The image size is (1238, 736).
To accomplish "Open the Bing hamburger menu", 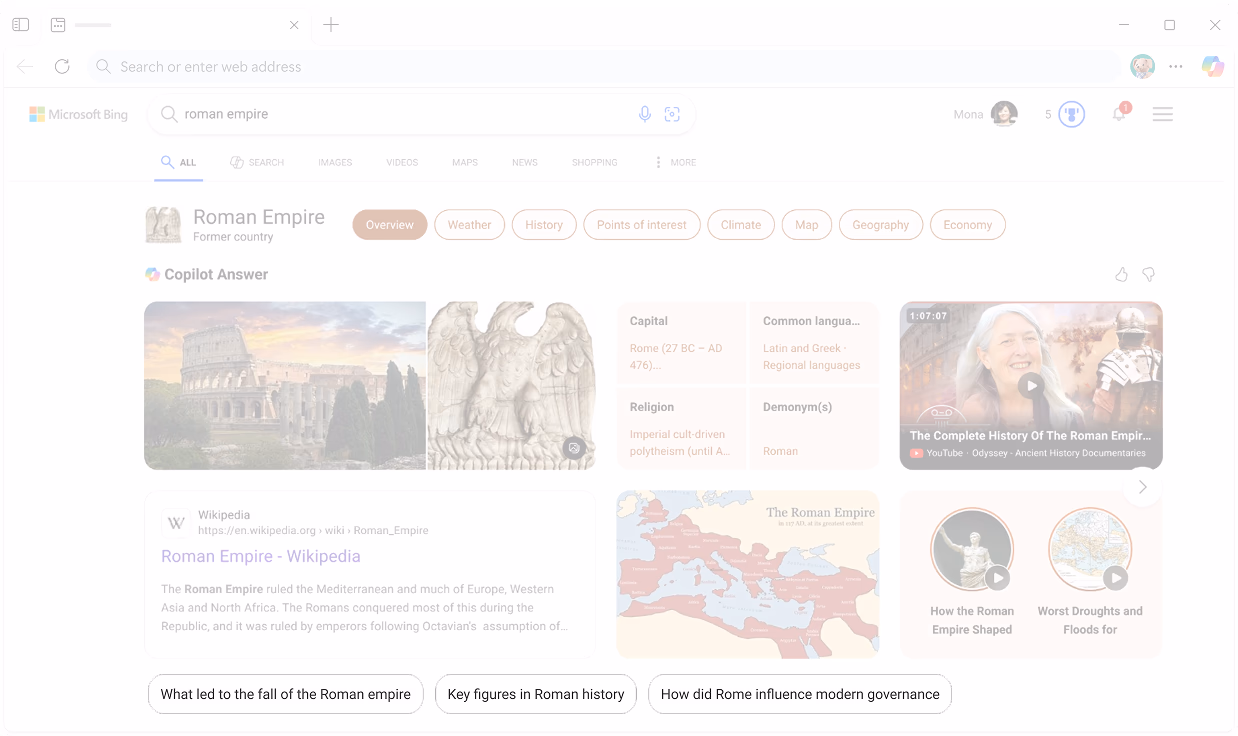I will click(1162, 114).
